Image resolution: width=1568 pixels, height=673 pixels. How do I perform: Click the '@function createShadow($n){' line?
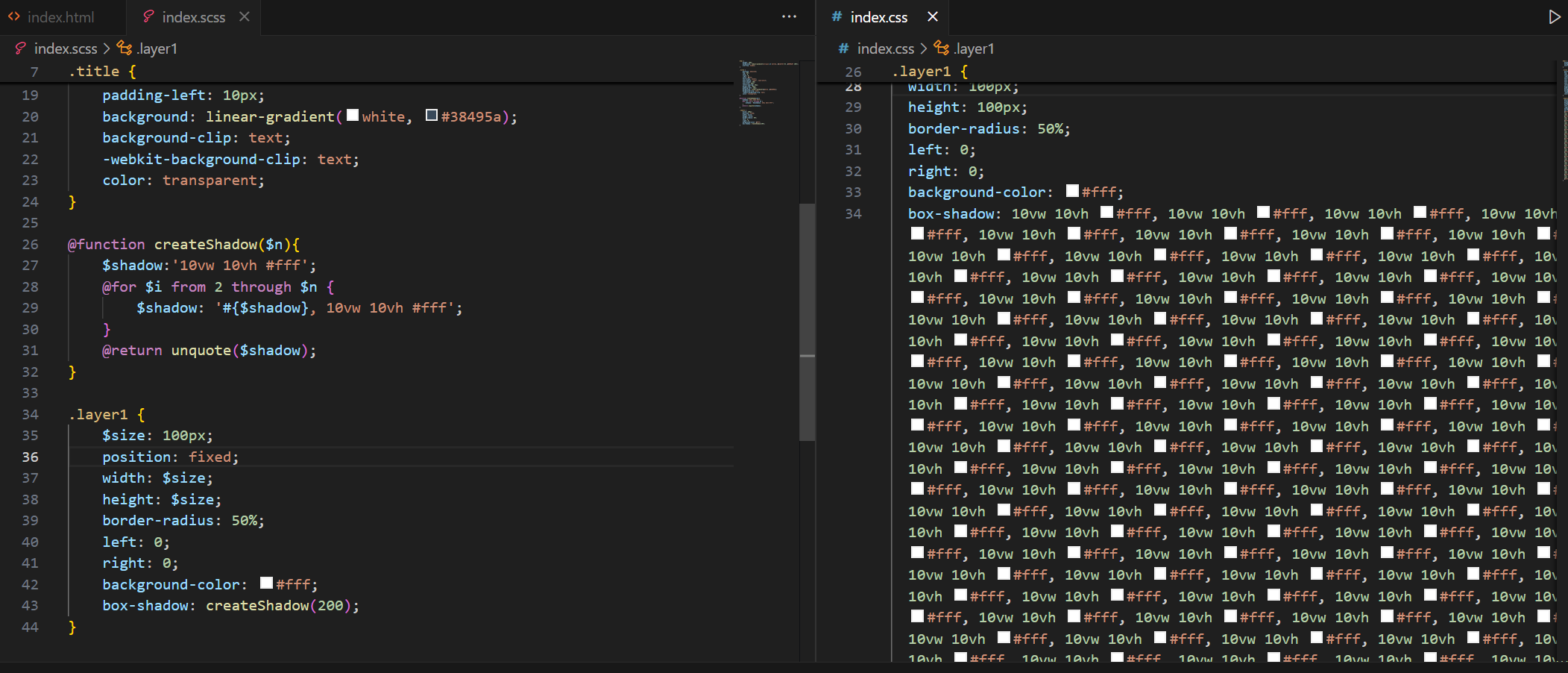pyautogui.click(x=183, y=244)
